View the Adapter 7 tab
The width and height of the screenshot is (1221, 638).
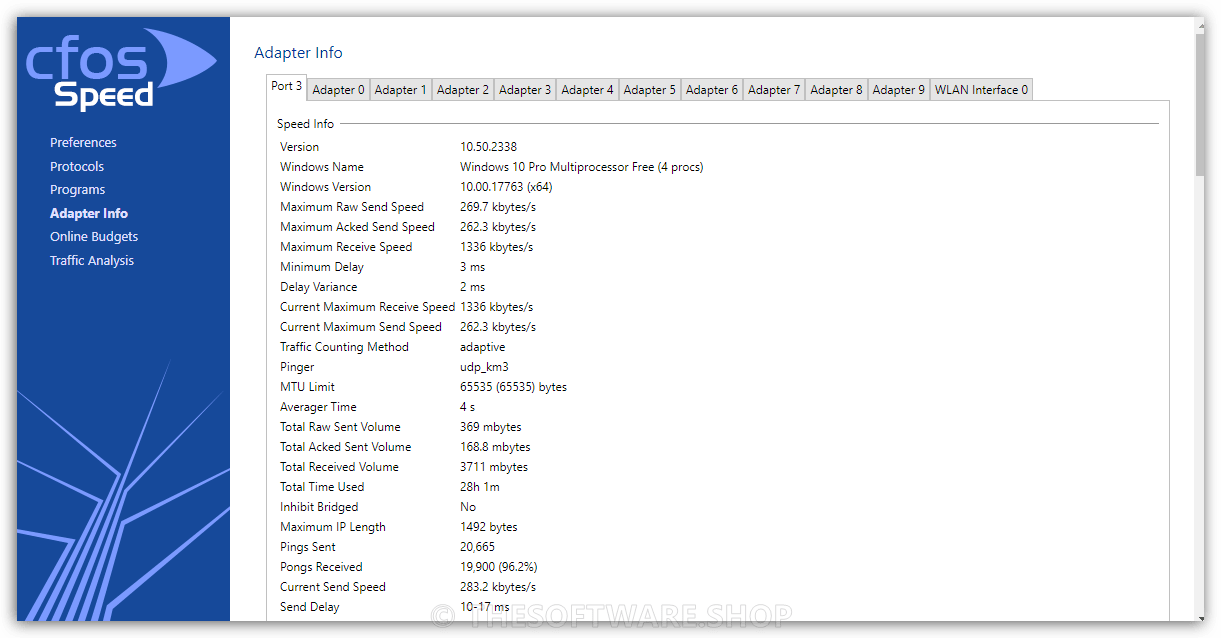(x=774, y=90)
